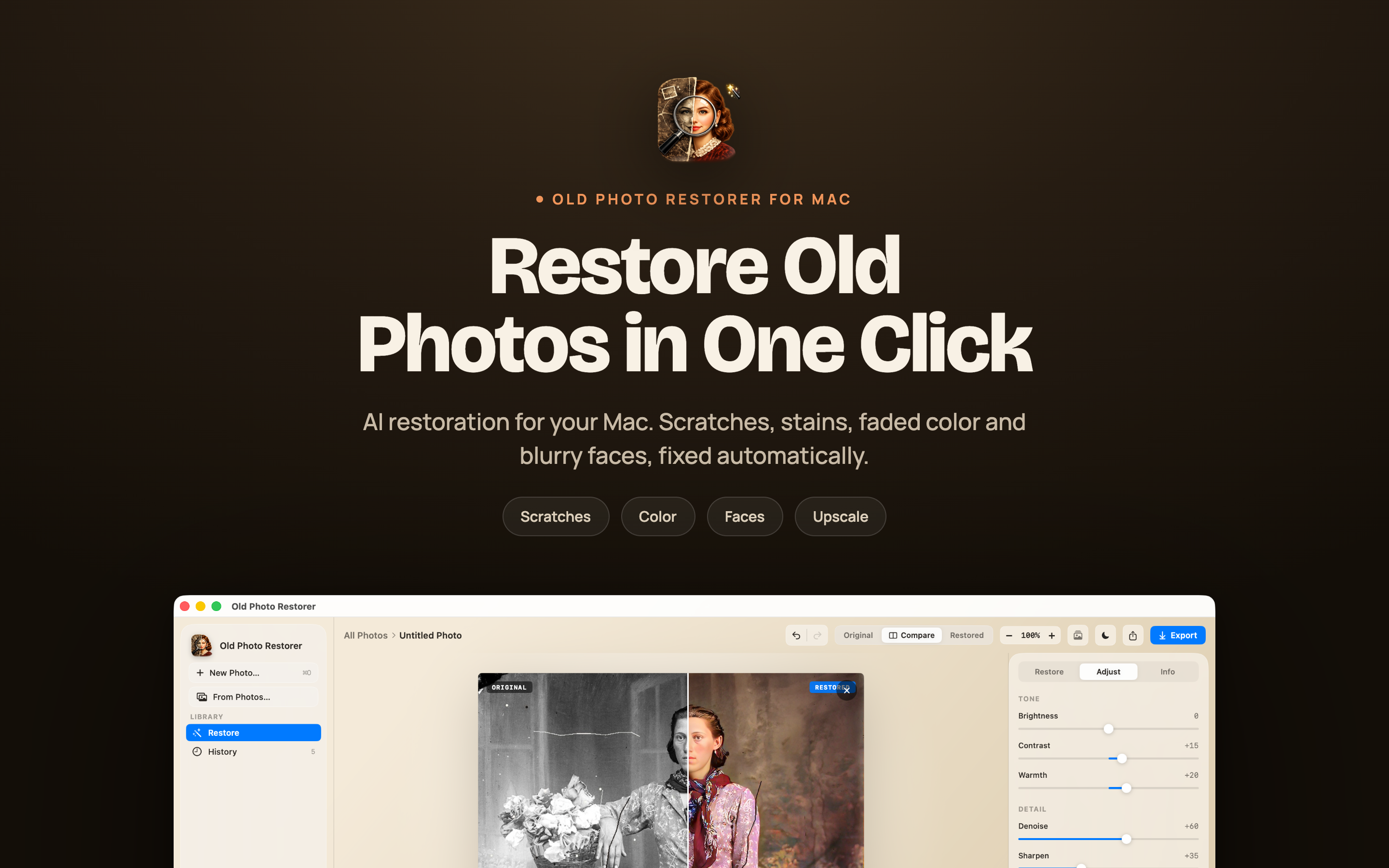
Task: Switch to the Adjust panel tab
Action: click(1108, 672)
